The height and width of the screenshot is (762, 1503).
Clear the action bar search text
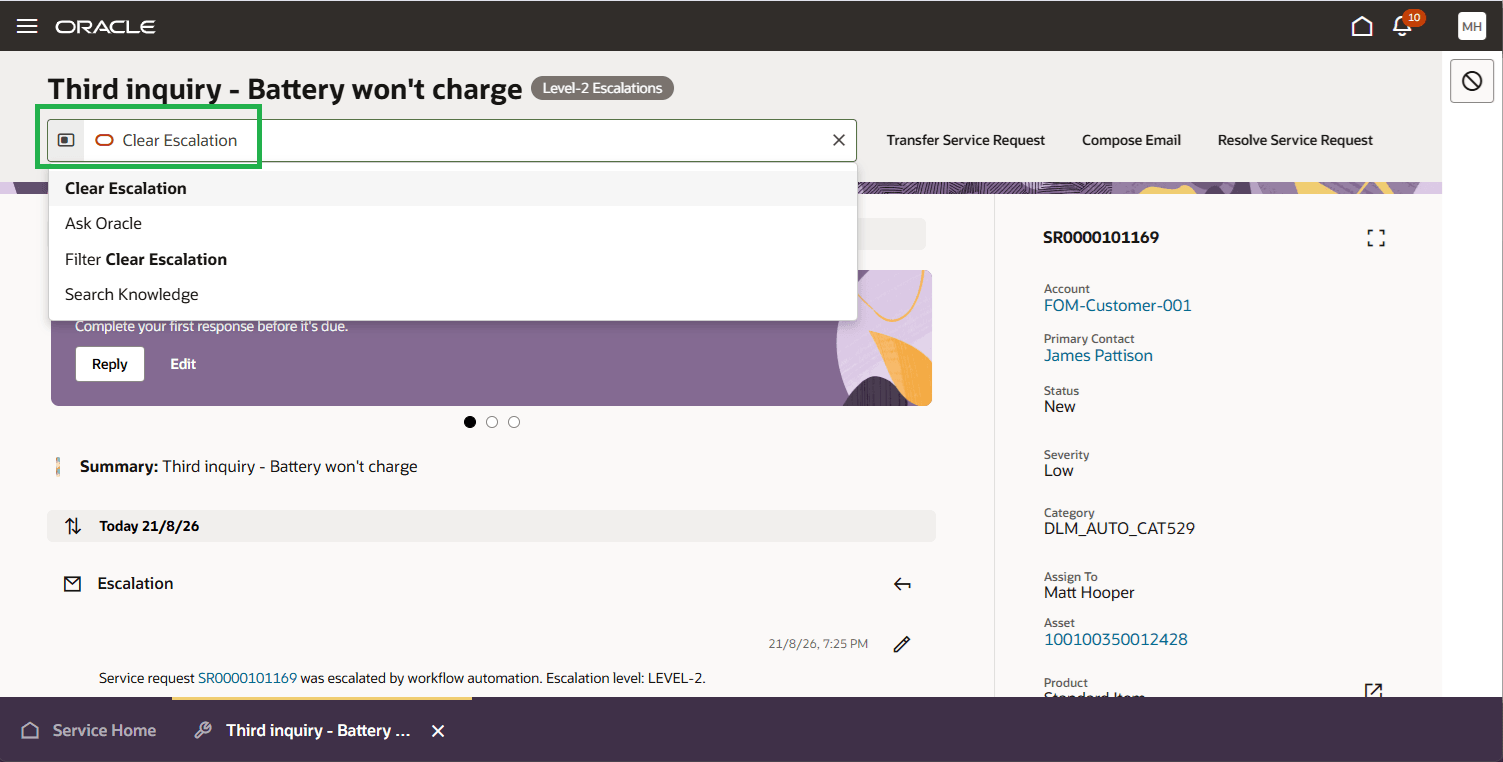pos(839,140)
